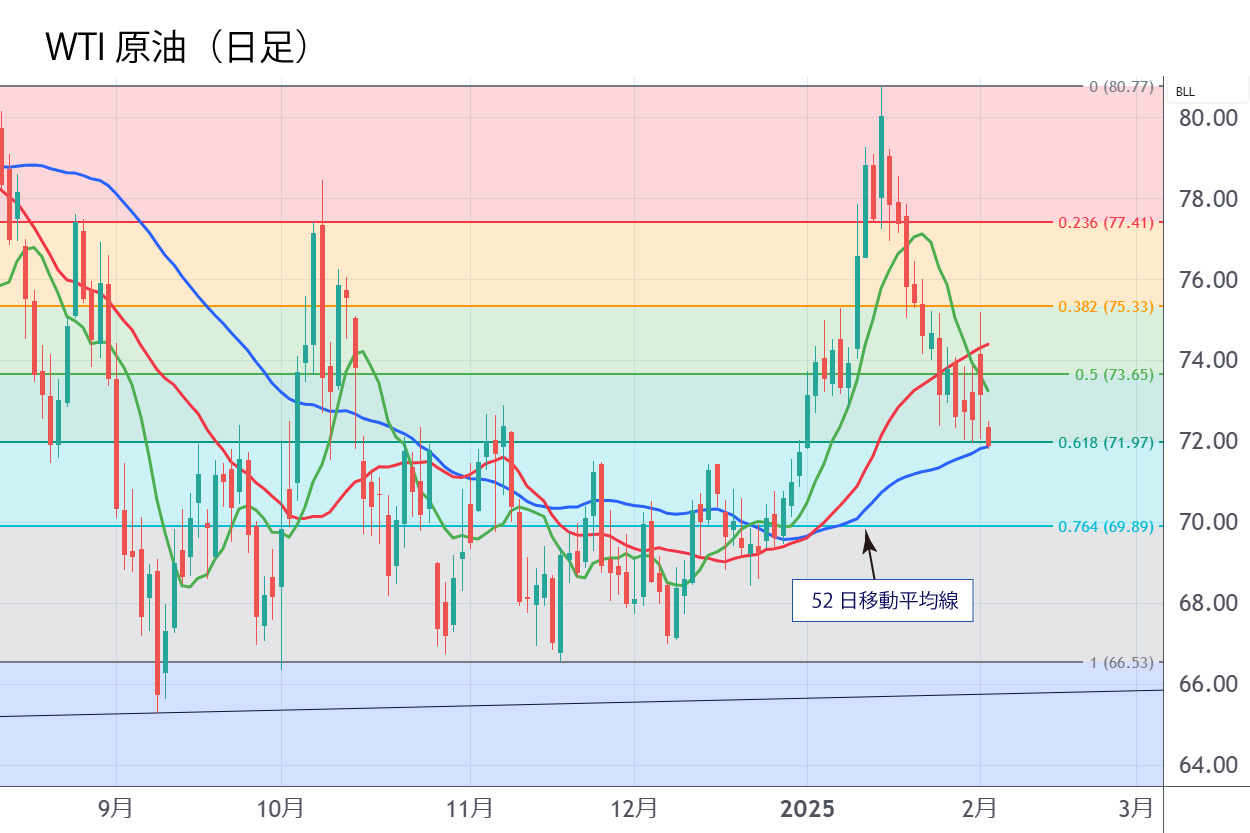Click the 72.00 price axis label

click(1207, 441)
